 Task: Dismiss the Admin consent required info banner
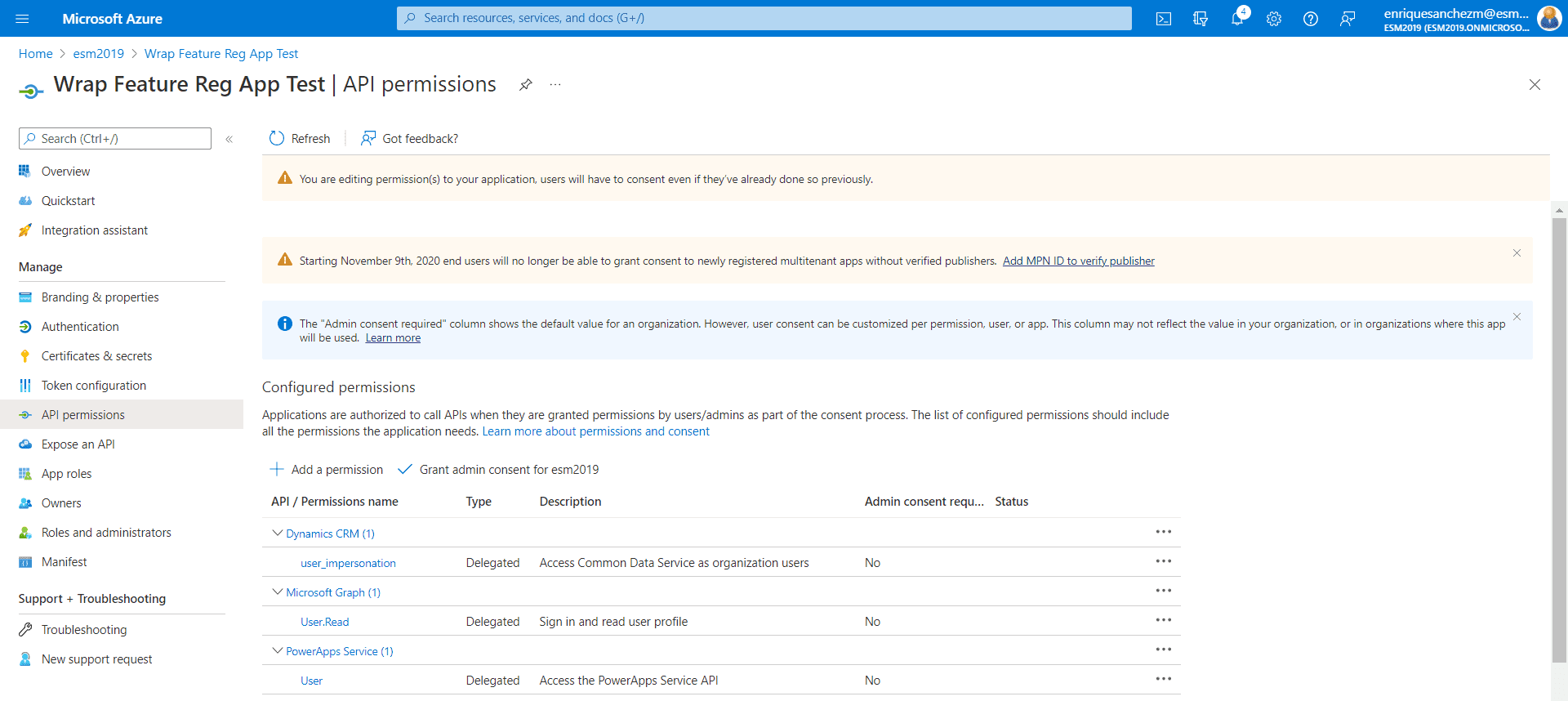(1517, 316)
